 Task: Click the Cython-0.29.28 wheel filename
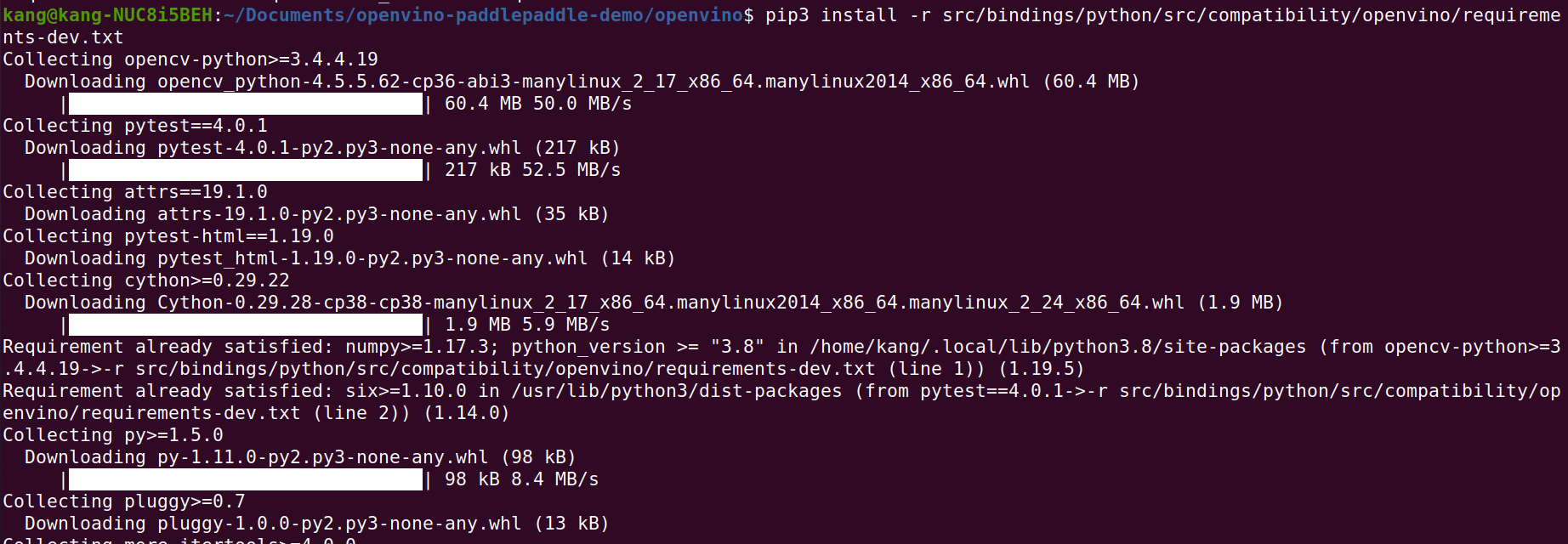point(671,303)
